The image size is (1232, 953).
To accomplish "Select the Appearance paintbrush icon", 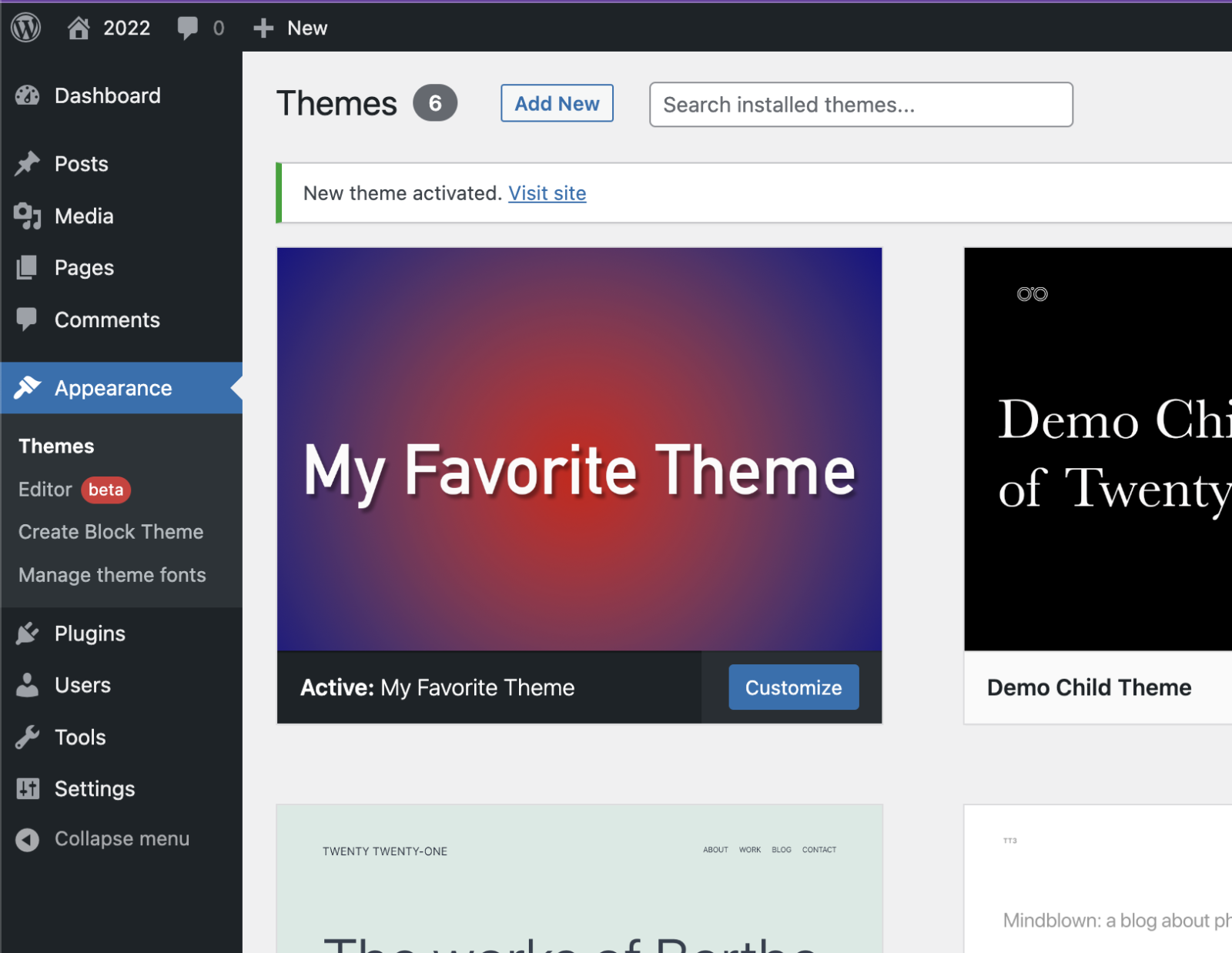I will click(x=28, y=388).
